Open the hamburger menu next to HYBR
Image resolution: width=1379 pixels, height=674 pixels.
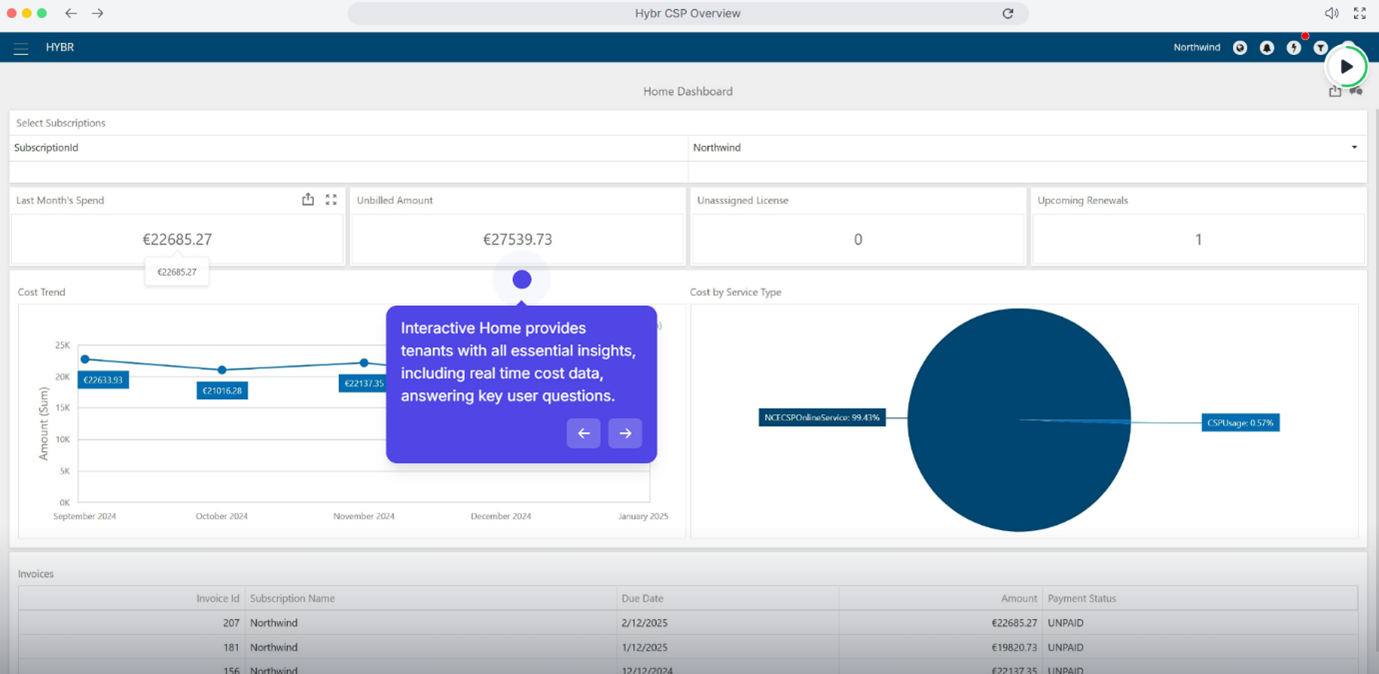tap(21, 48)
